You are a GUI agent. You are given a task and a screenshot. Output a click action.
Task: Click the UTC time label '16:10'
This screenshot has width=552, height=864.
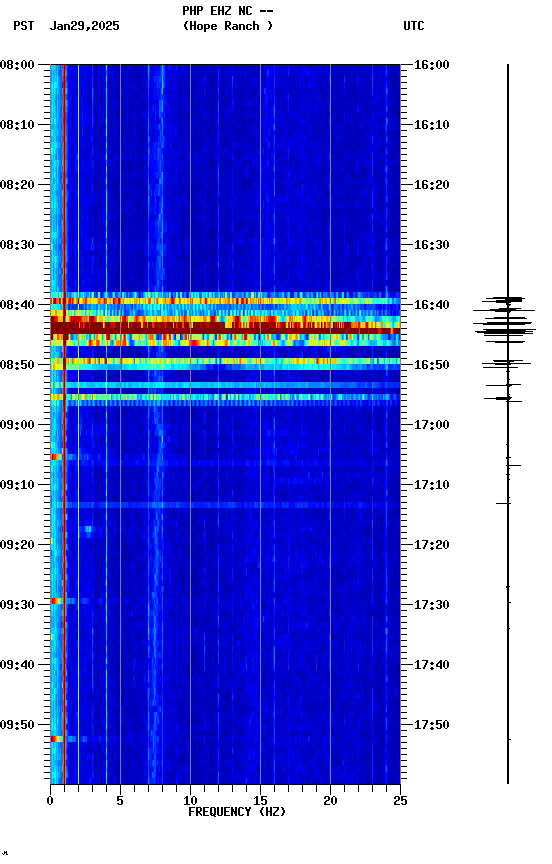coord(431,125)
